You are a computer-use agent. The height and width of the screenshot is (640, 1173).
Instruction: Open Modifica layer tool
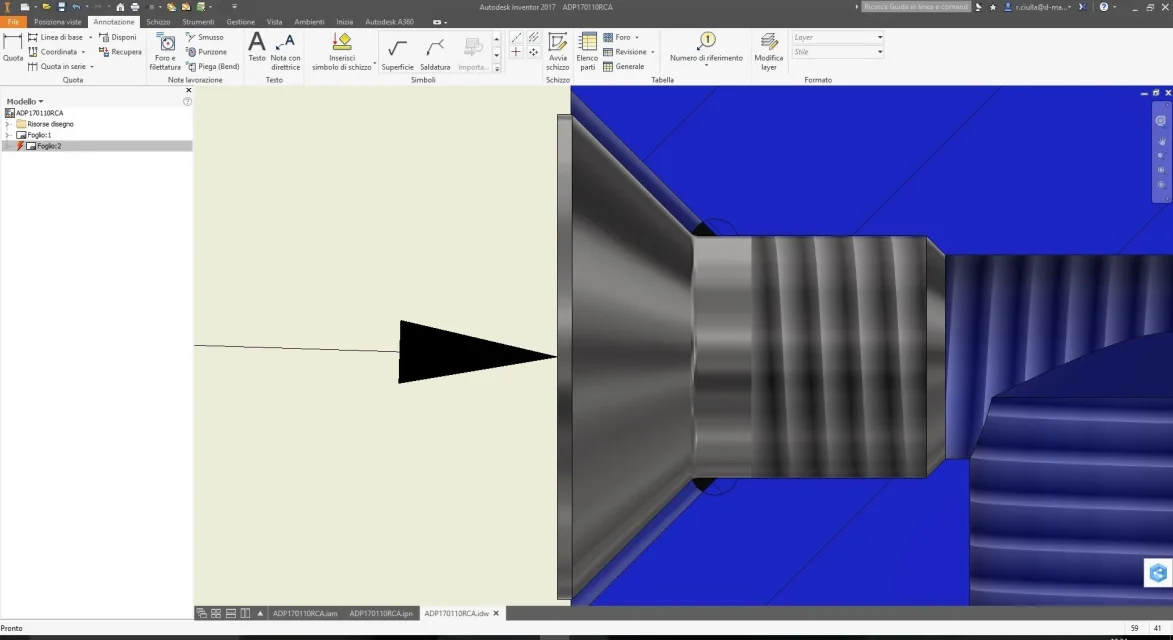pyautogui.click(x=768, y=52)
